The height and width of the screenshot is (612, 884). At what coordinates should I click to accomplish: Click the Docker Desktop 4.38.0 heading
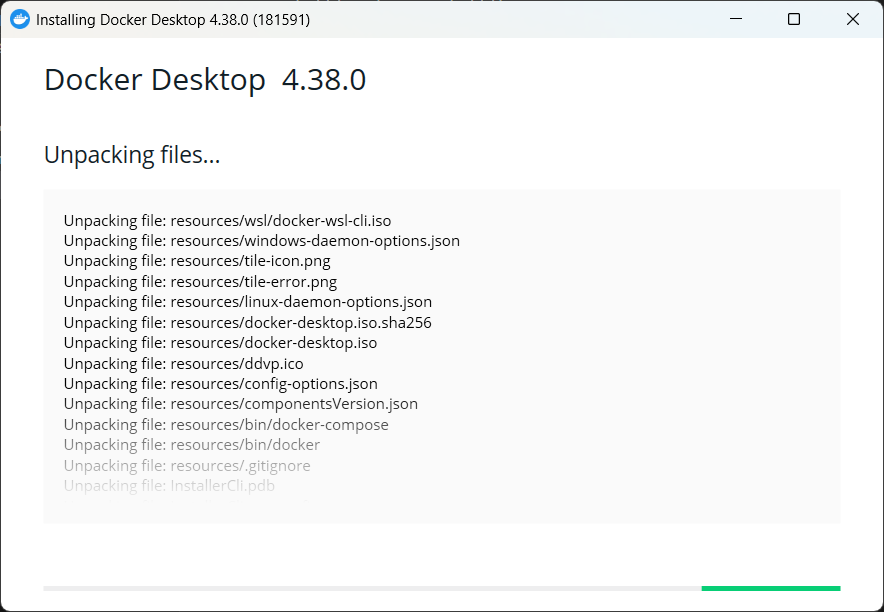coord(205,80)
